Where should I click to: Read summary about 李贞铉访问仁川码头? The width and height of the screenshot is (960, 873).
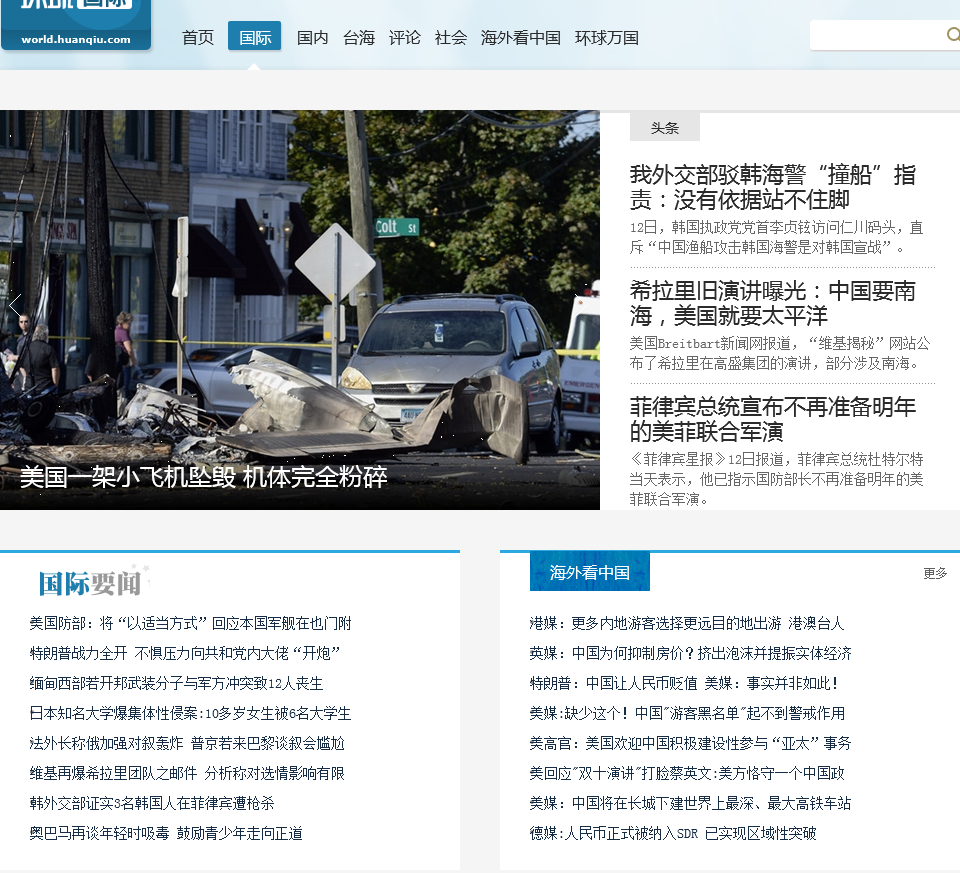point(776,238)
